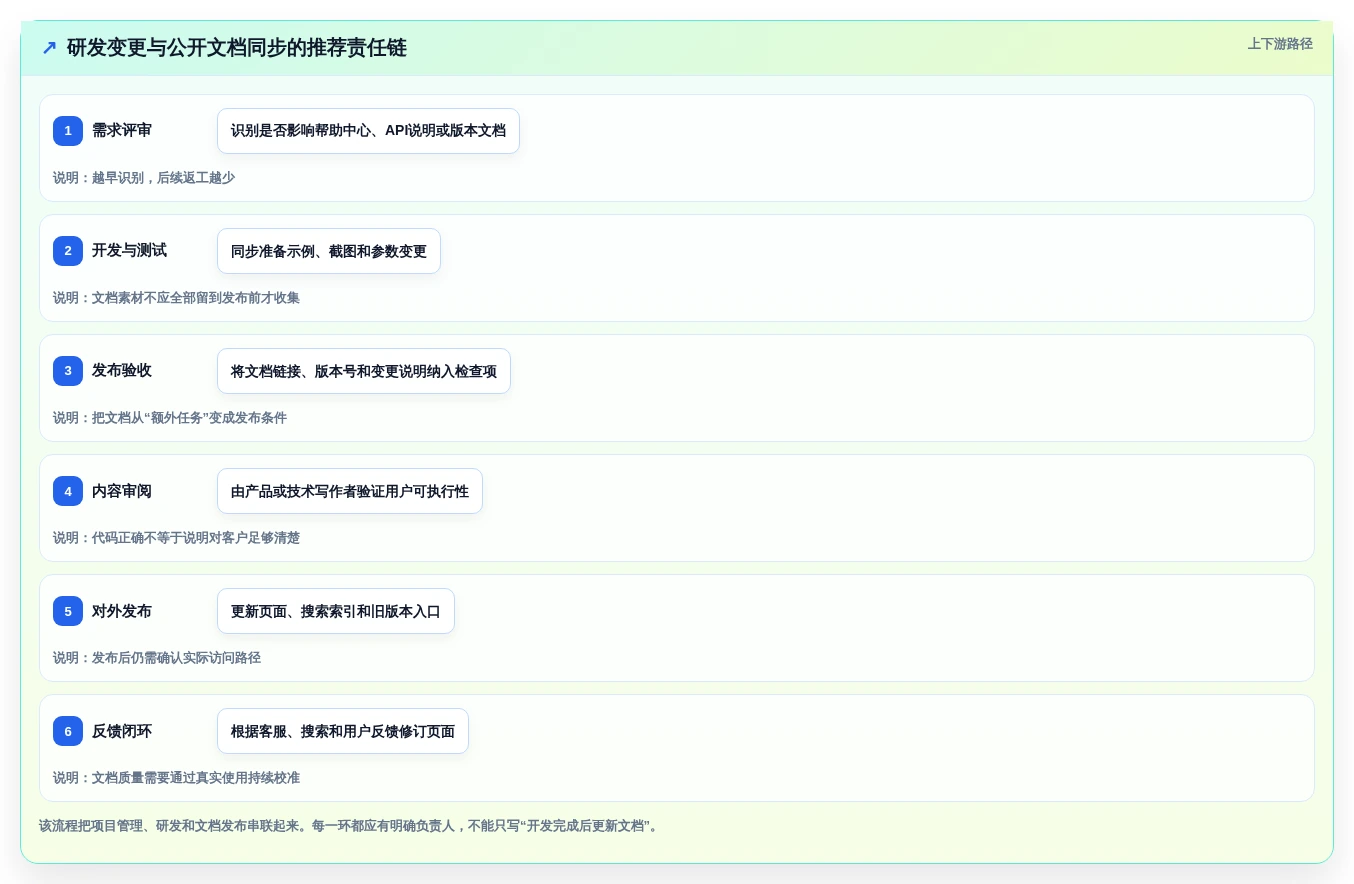The image size is (1354, 884).
Task: Click the 反馈闭环 step name
Action: click(x=122, y=731)
